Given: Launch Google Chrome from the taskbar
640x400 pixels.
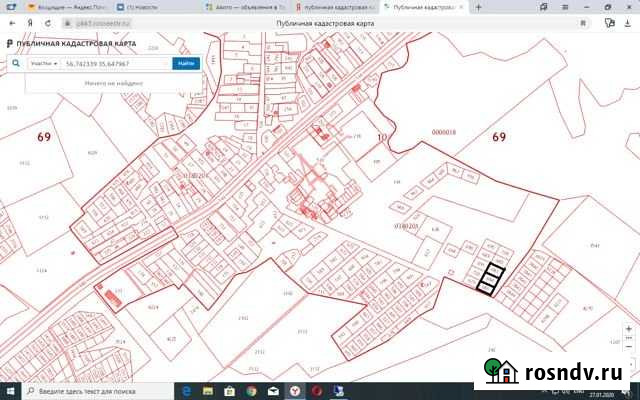Looking at the screenshot, I should point(251,391).
